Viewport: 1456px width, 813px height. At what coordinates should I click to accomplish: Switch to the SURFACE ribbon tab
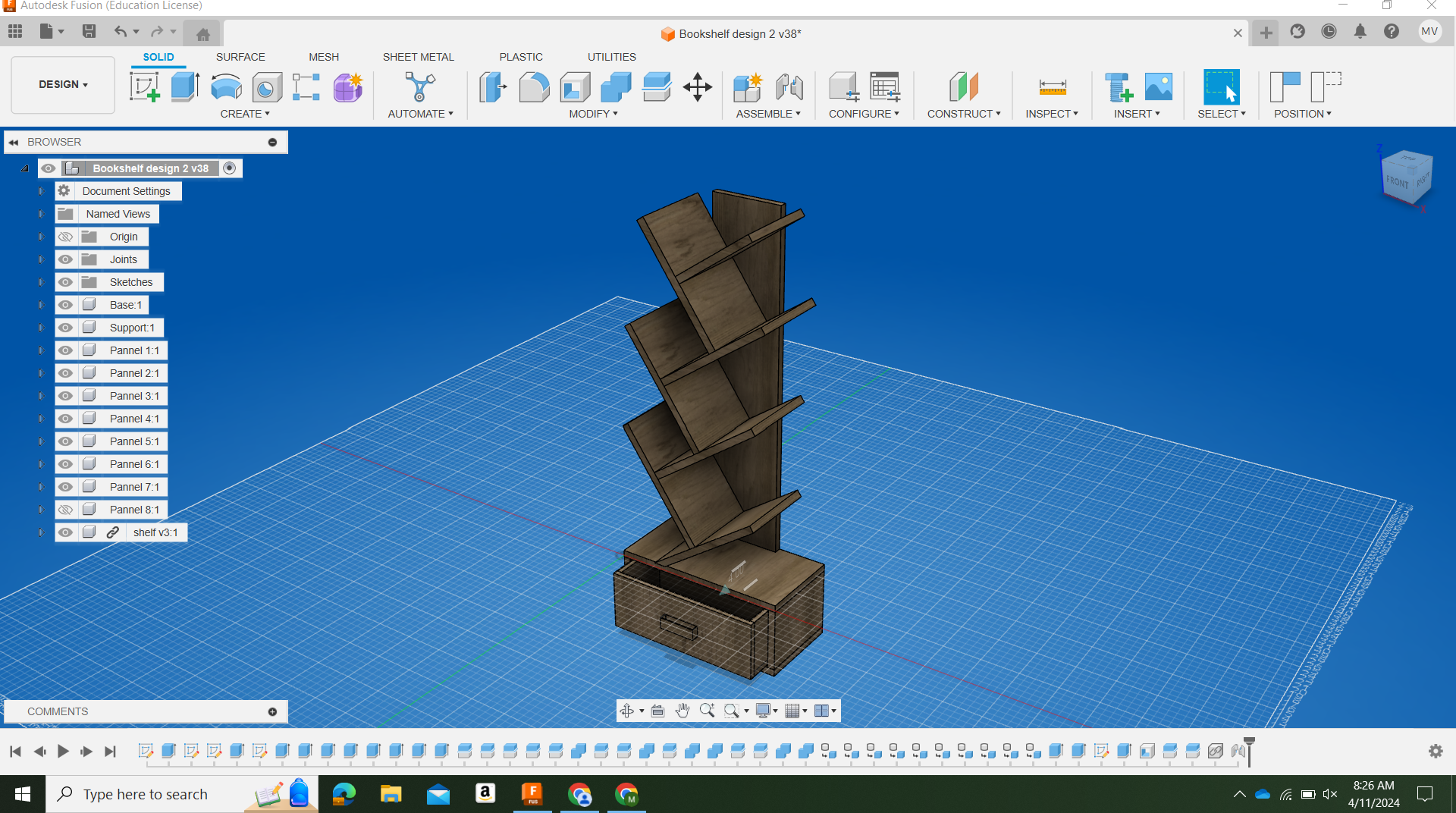pos(240,57)
